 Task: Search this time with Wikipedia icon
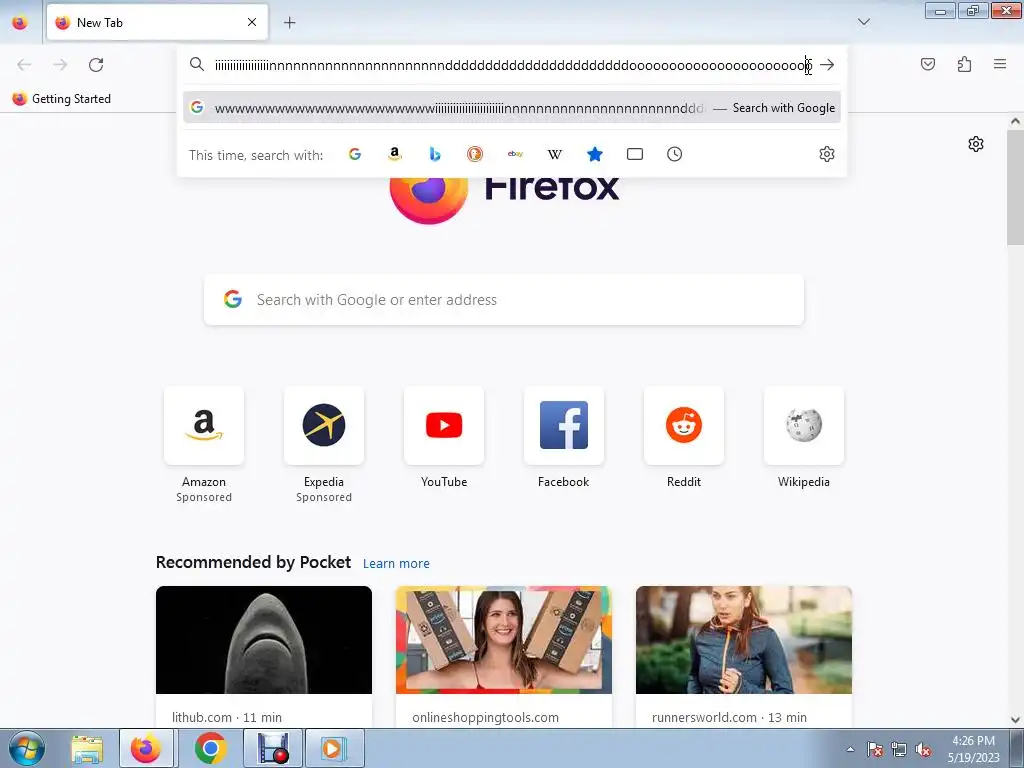554,154
